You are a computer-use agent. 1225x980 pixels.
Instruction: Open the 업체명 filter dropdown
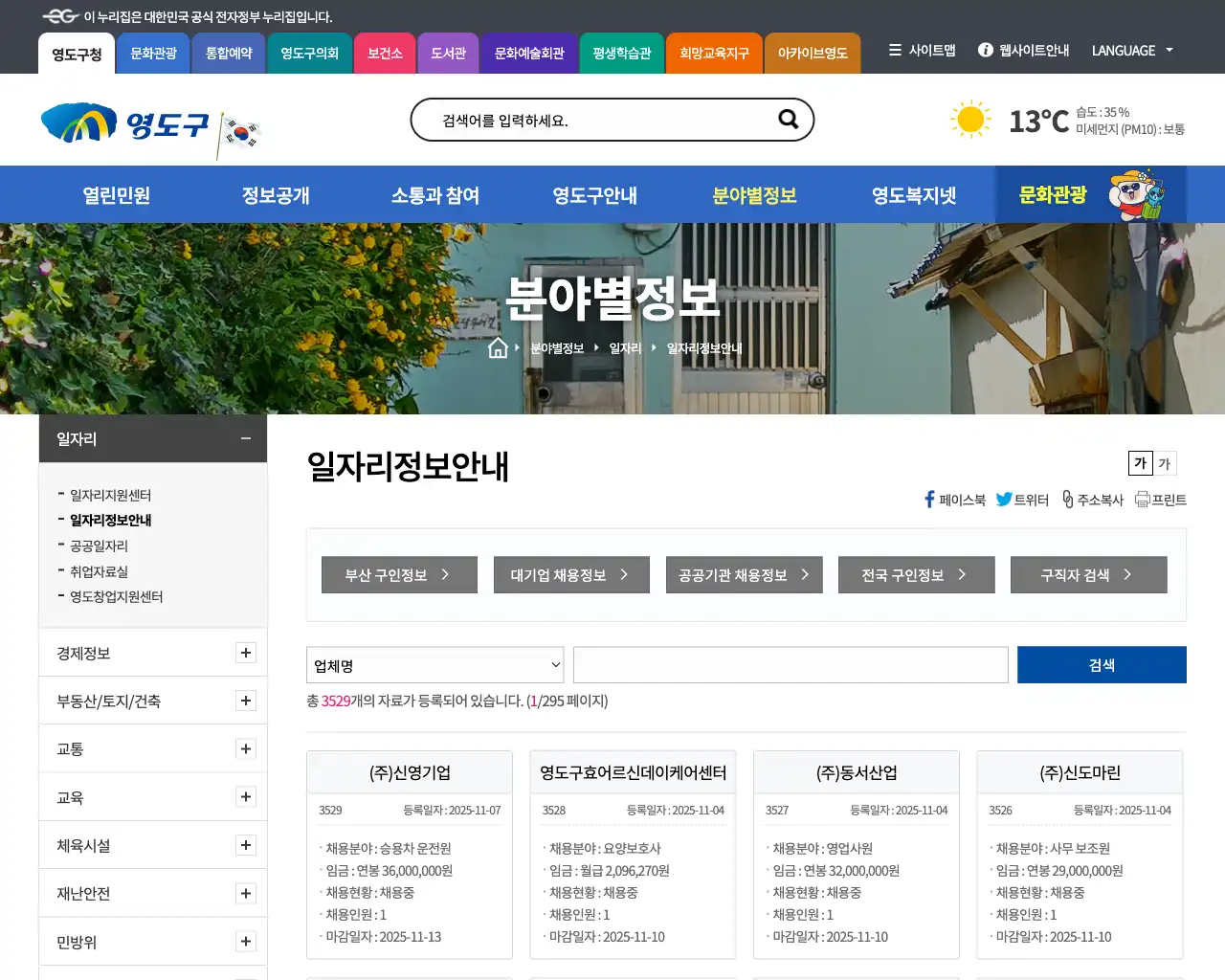click(434, 664)
